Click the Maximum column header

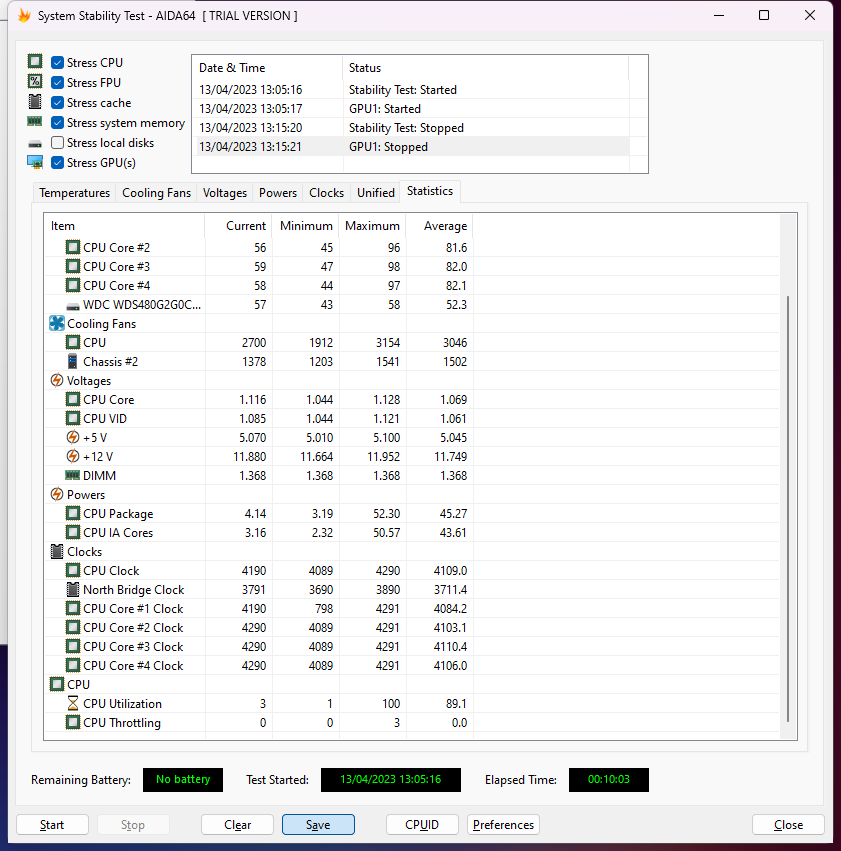[x=372, y=226]
